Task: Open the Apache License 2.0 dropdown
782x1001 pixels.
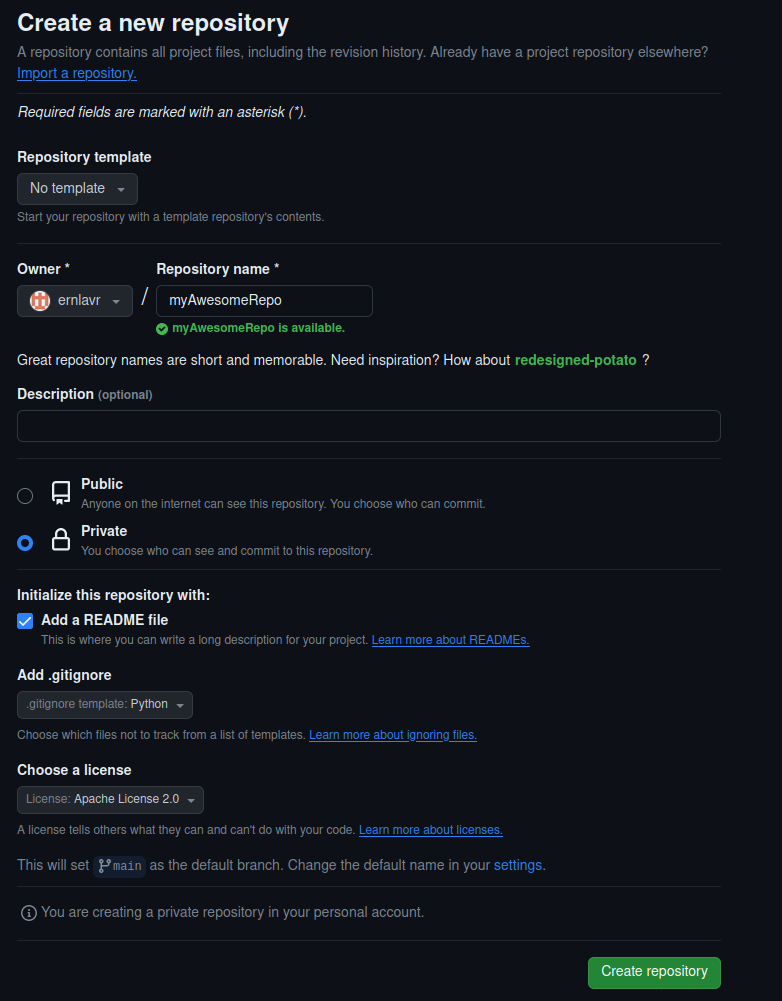Action: click(x=110, y=799)
